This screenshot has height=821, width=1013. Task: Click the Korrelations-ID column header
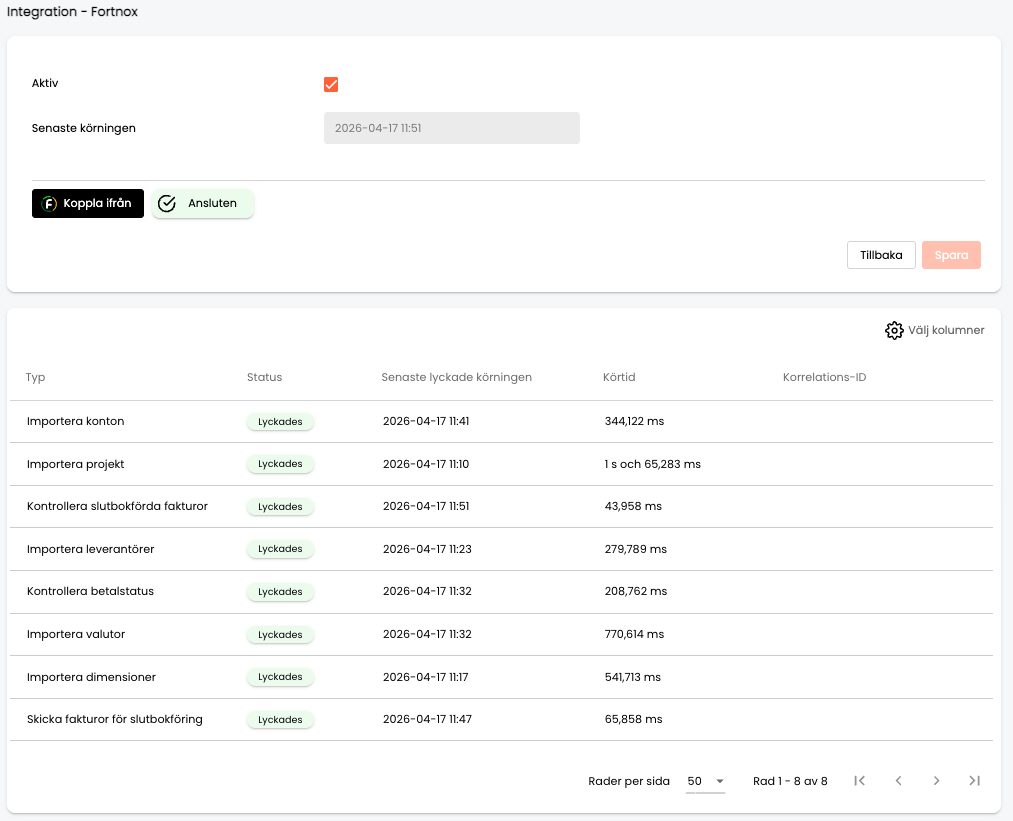click(824, 377)
